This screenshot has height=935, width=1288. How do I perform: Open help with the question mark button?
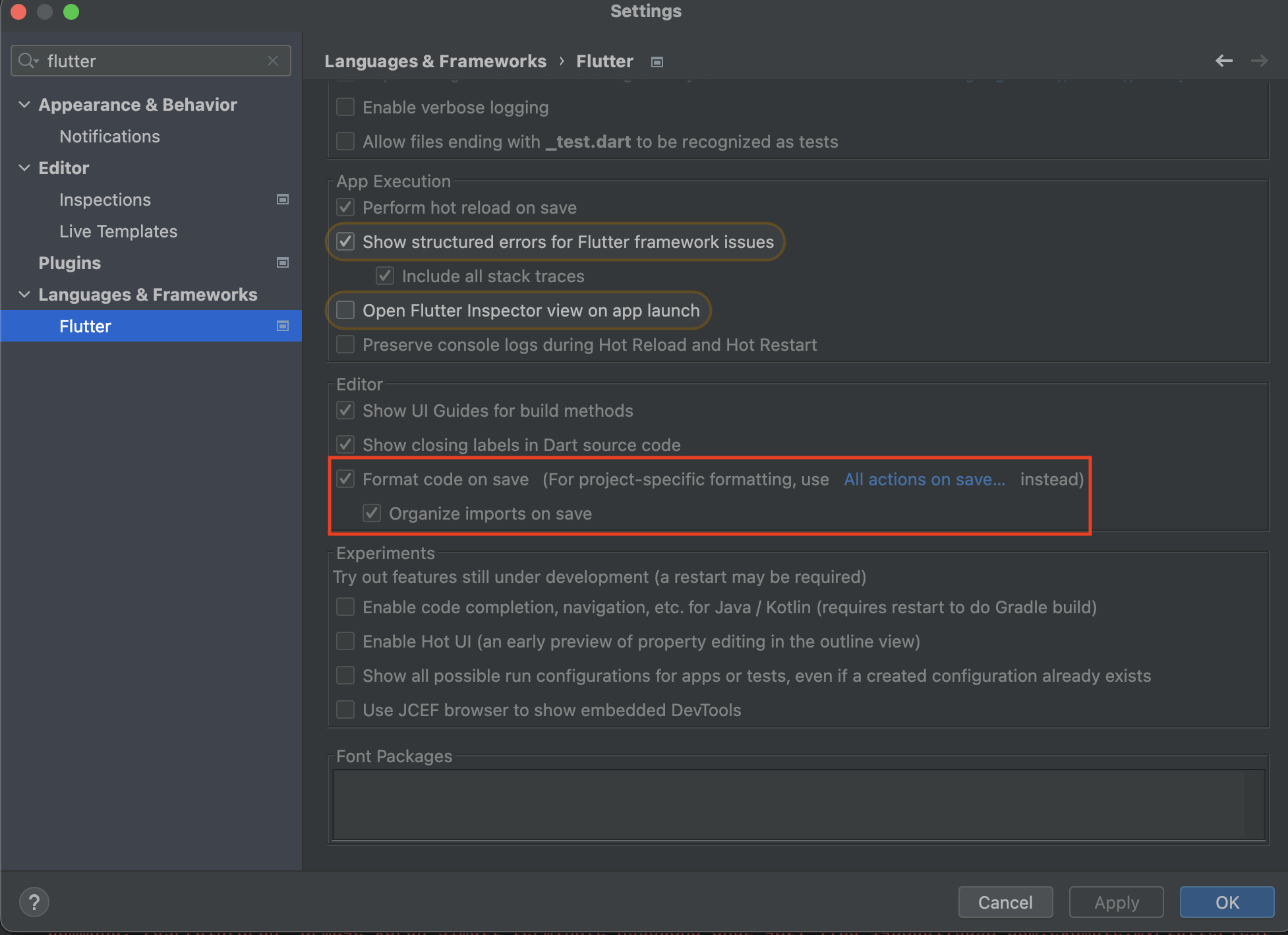coord(34,901)
